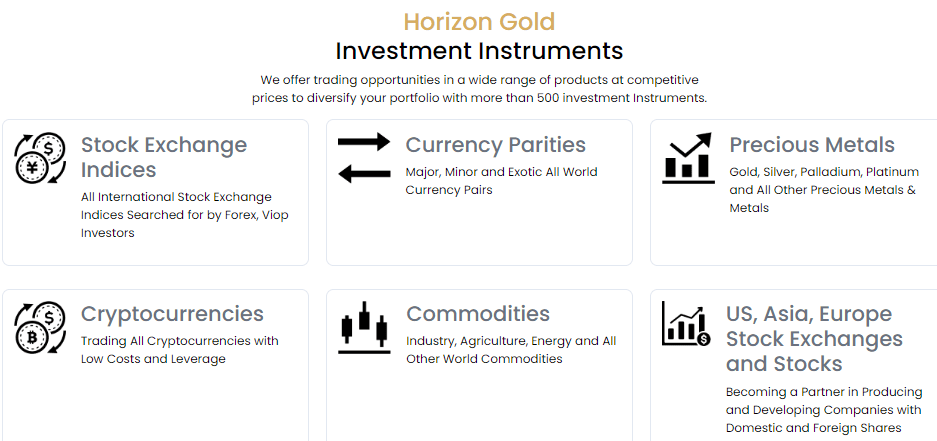
Task: Select the Industry, Agriculture, Energy description
Action: (x=511, y=350)
